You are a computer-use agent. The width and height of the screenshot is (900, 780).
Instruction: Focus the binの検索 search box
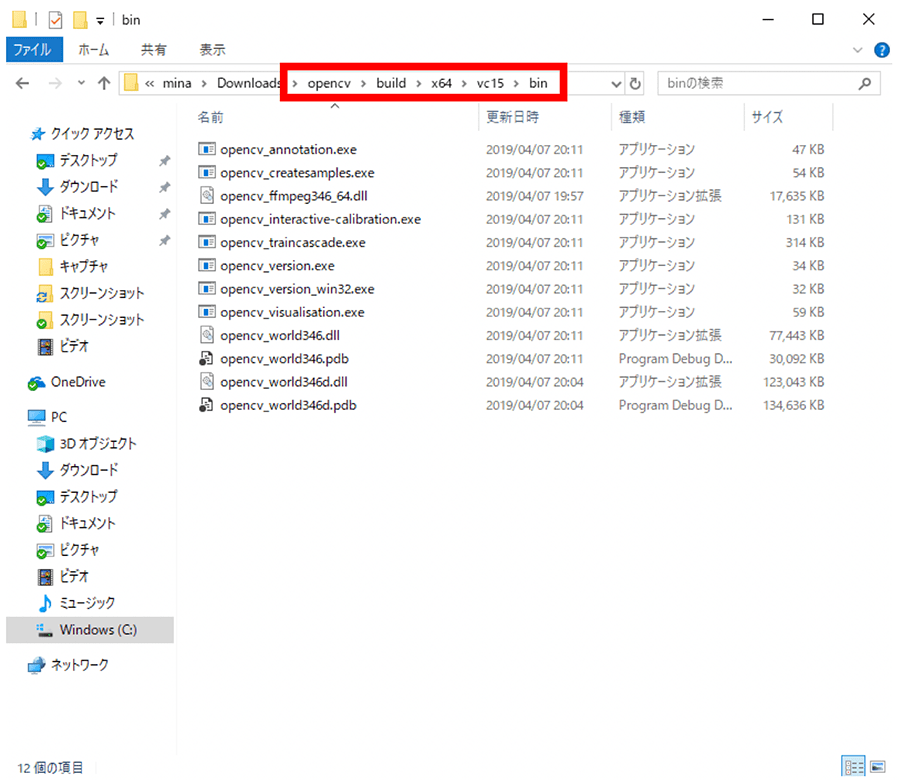tap(769, 84)
